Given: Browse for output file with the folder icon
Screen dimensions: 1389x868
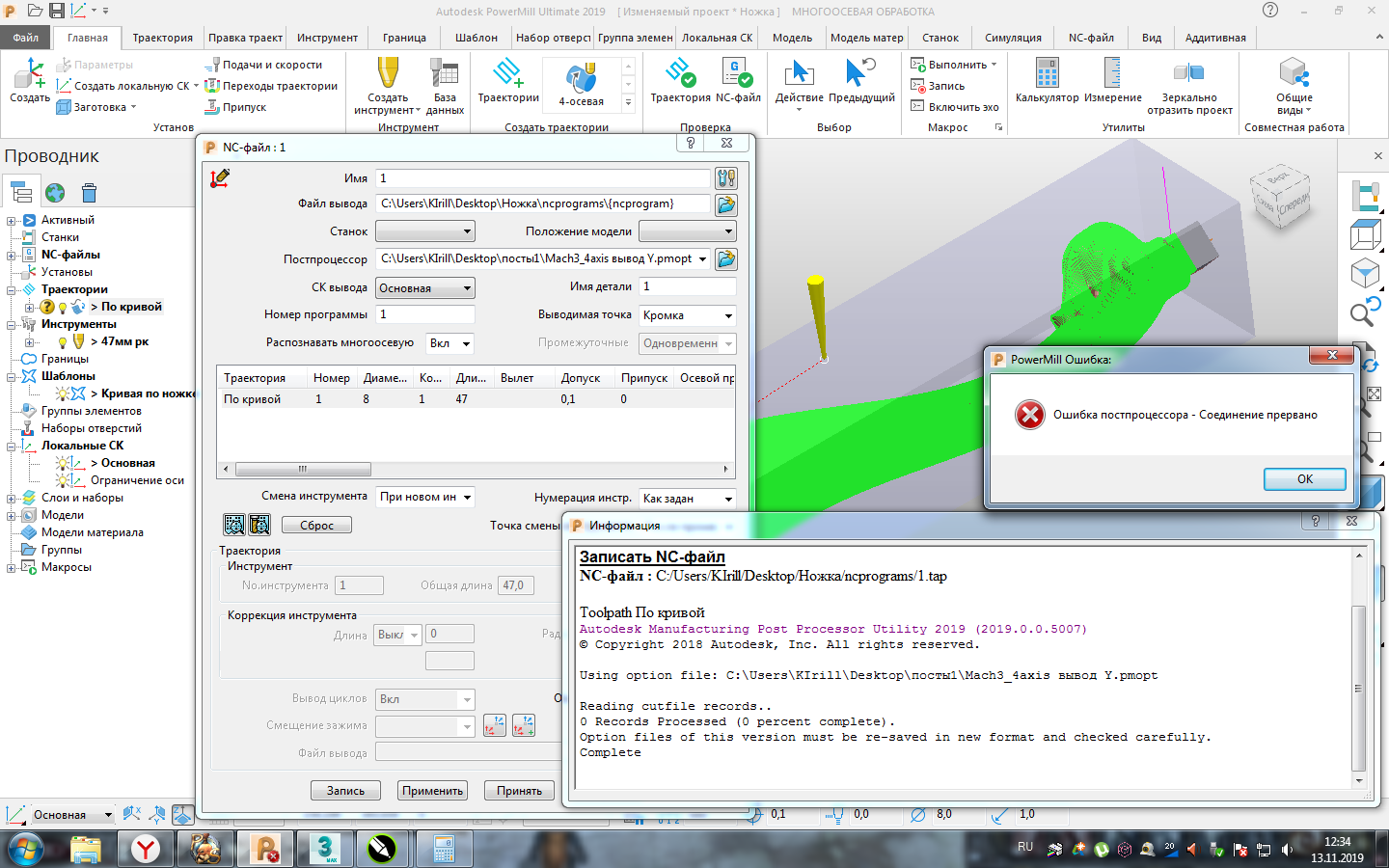Looking at the screenshot, I should [726, 204].
